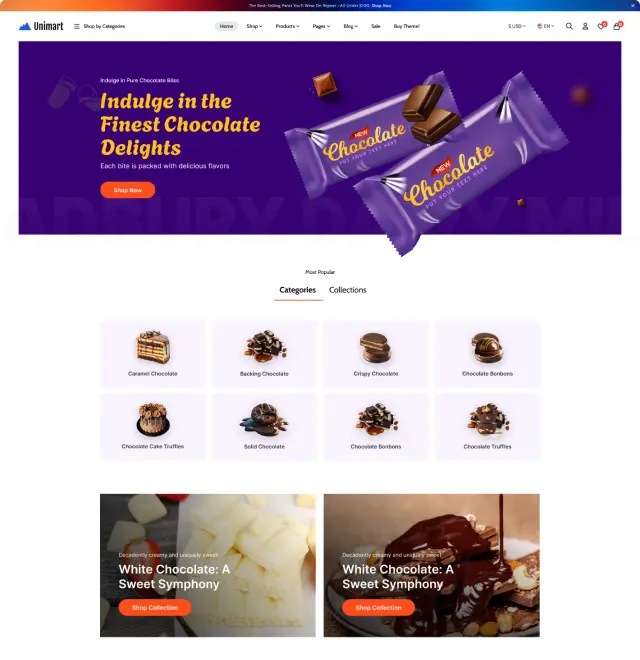This screenshot has height=660, width=640.
Task: Expand the USD currency dropdown
Action: (517, 26)
